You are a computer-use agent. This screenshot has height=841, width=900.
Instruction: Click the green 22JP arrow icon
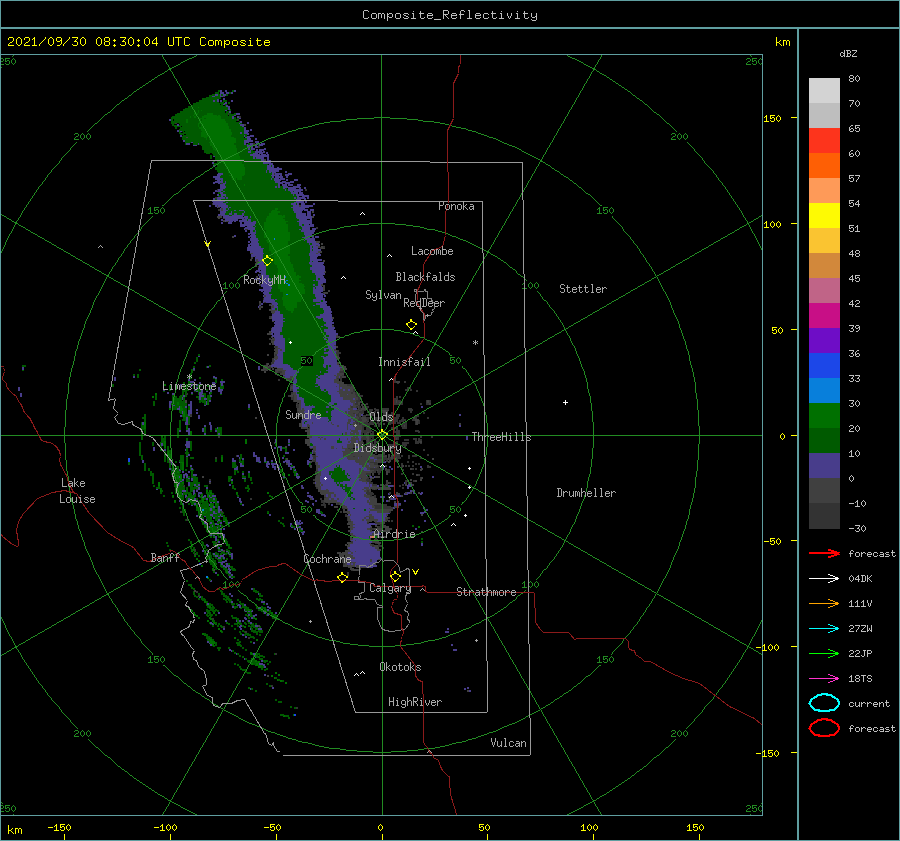pos(824,653)
